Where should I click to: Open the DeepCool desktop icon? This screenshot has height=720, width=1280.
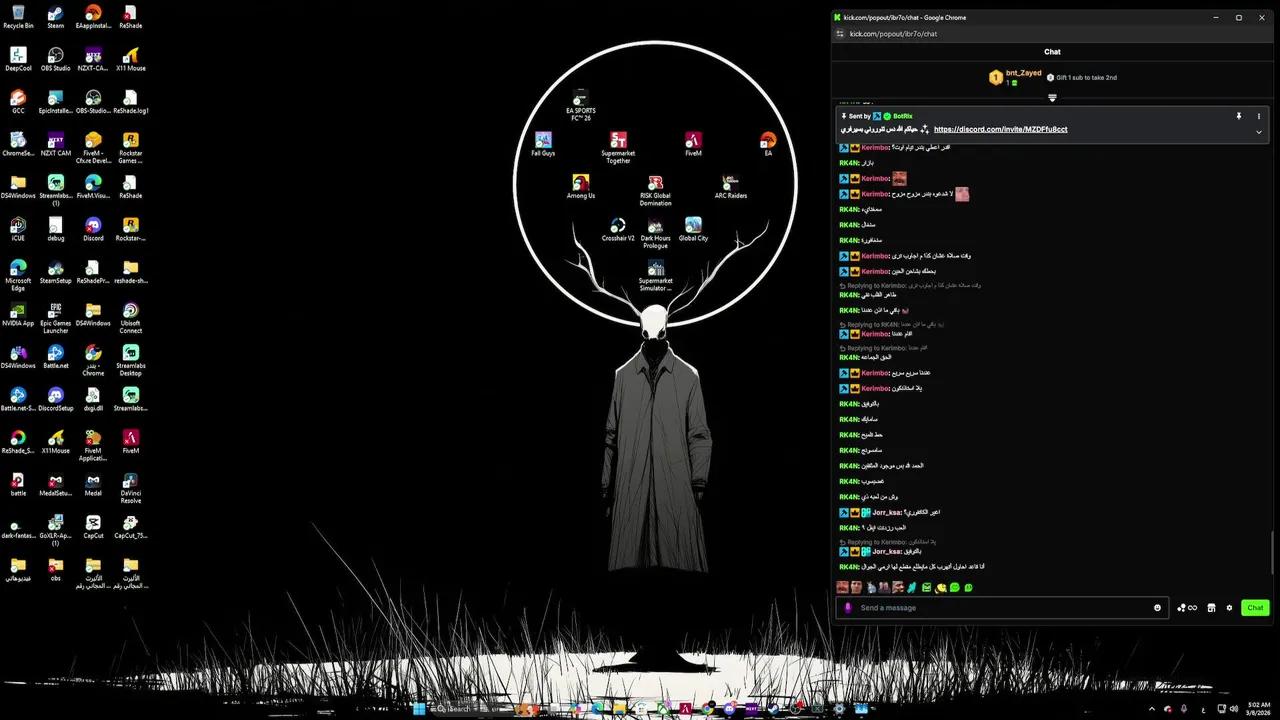(18, 60)
